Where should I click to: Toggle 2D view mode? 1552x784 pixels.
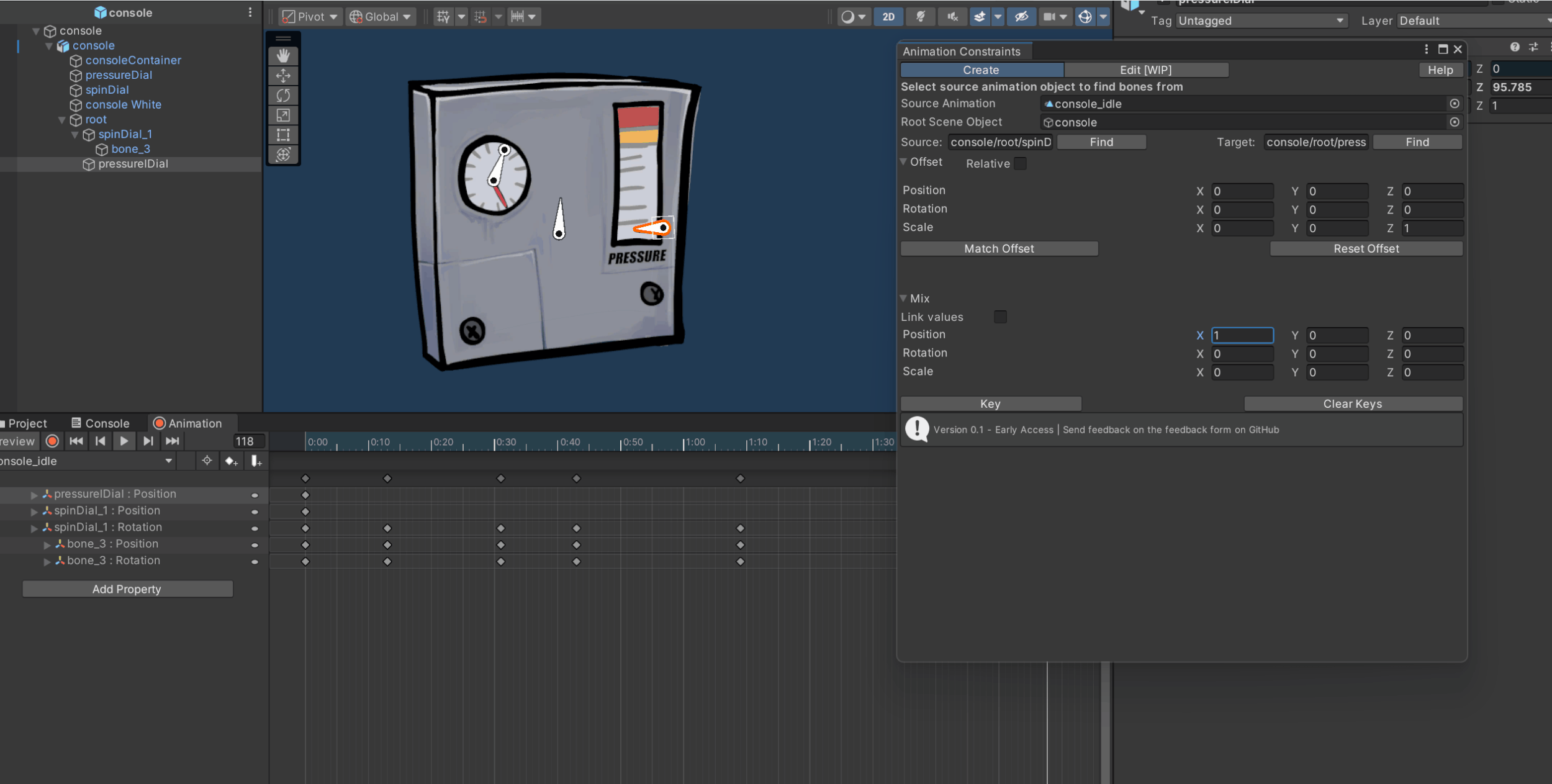pyautogui.click(x=888, y=17)
